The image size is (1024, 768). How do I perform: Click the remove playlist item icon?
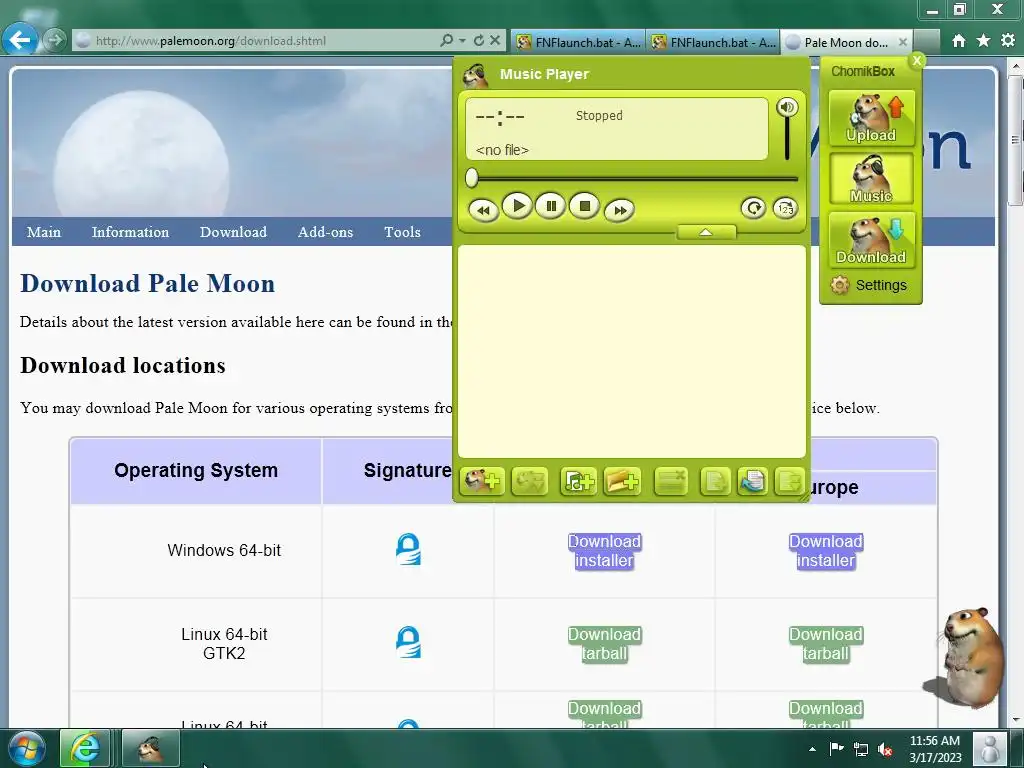[x=671, y=482]
